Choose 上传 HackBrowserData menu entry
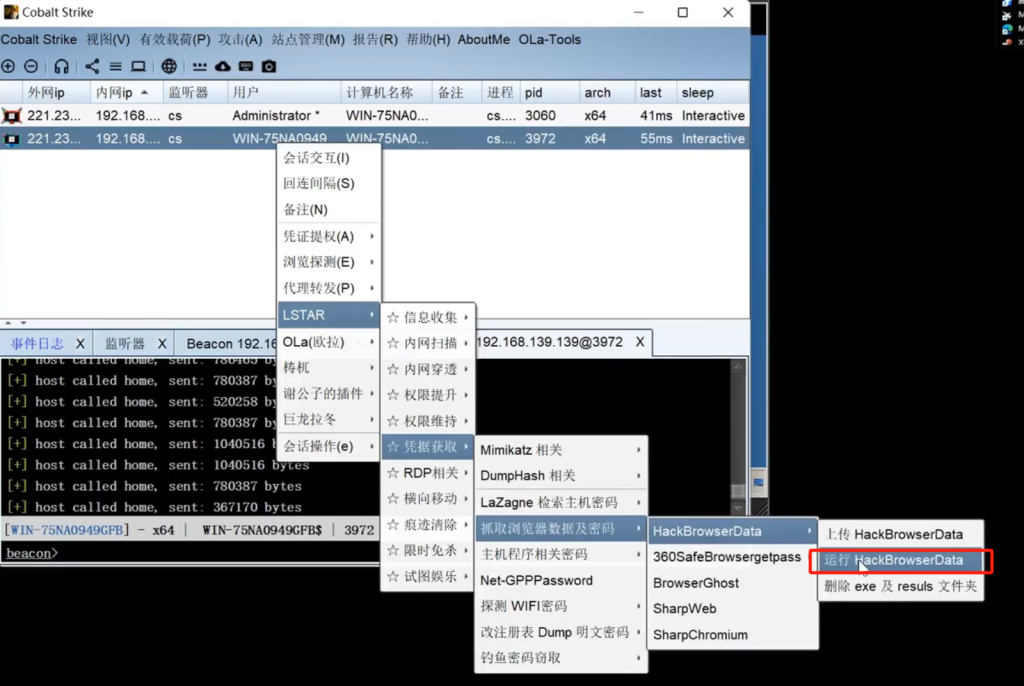Viewport: 1024px width, 686px height. (x=901, y=534)
